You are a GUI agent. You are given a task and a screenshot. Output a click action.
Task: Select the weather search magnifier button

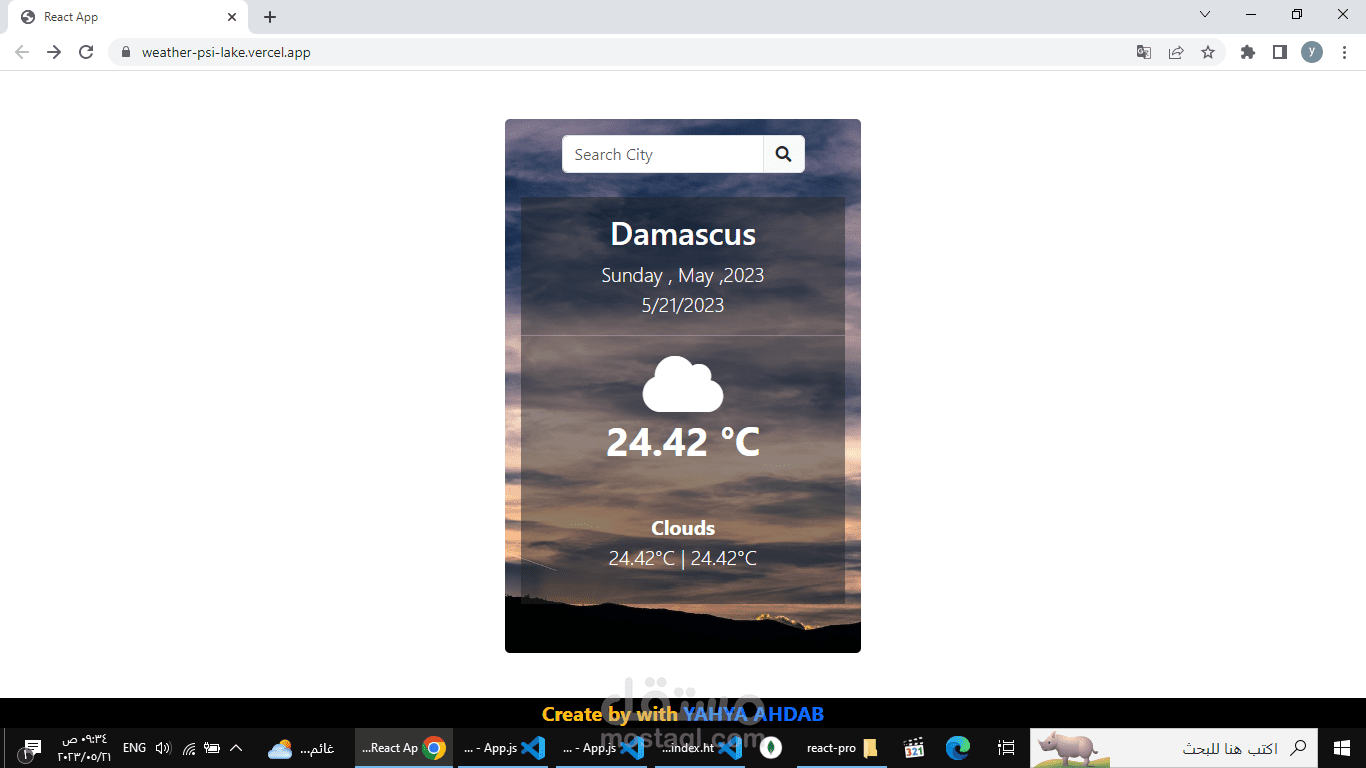click(x=783, y=154)
